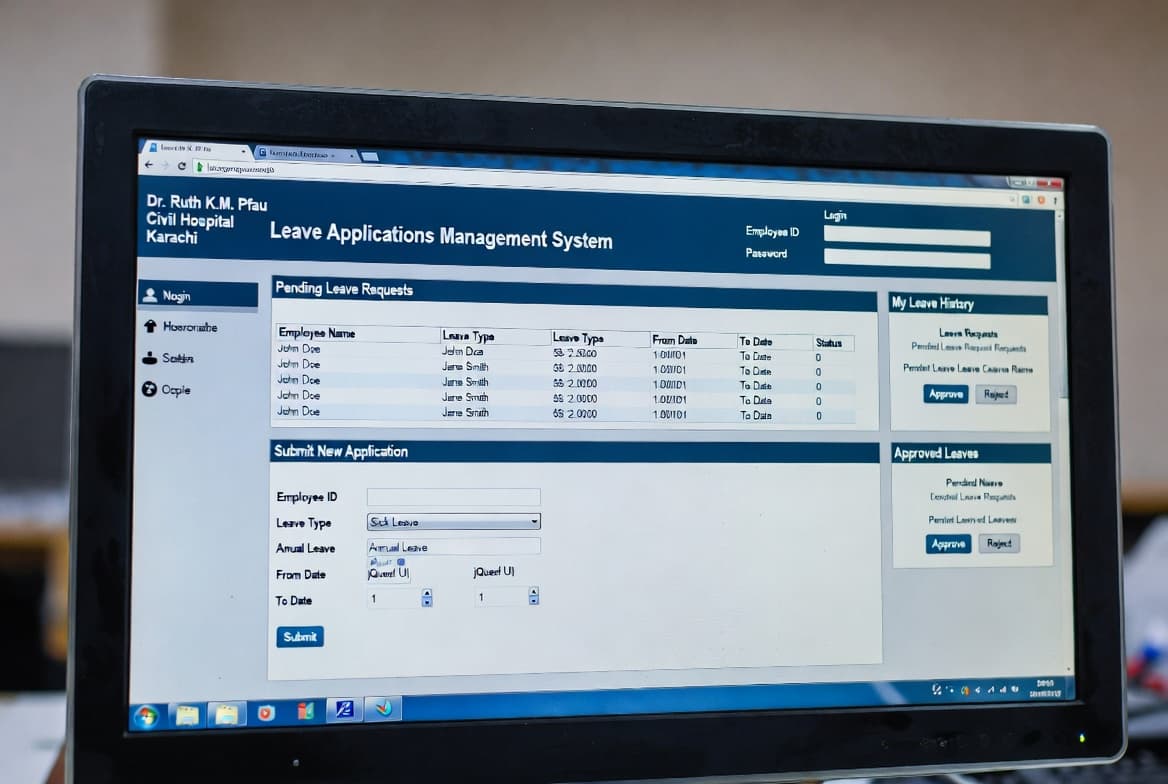This screenshot has height=784, width=1168.
Task: Close the second browser tab
Action: pyautogui.click(x=351, y=156)
